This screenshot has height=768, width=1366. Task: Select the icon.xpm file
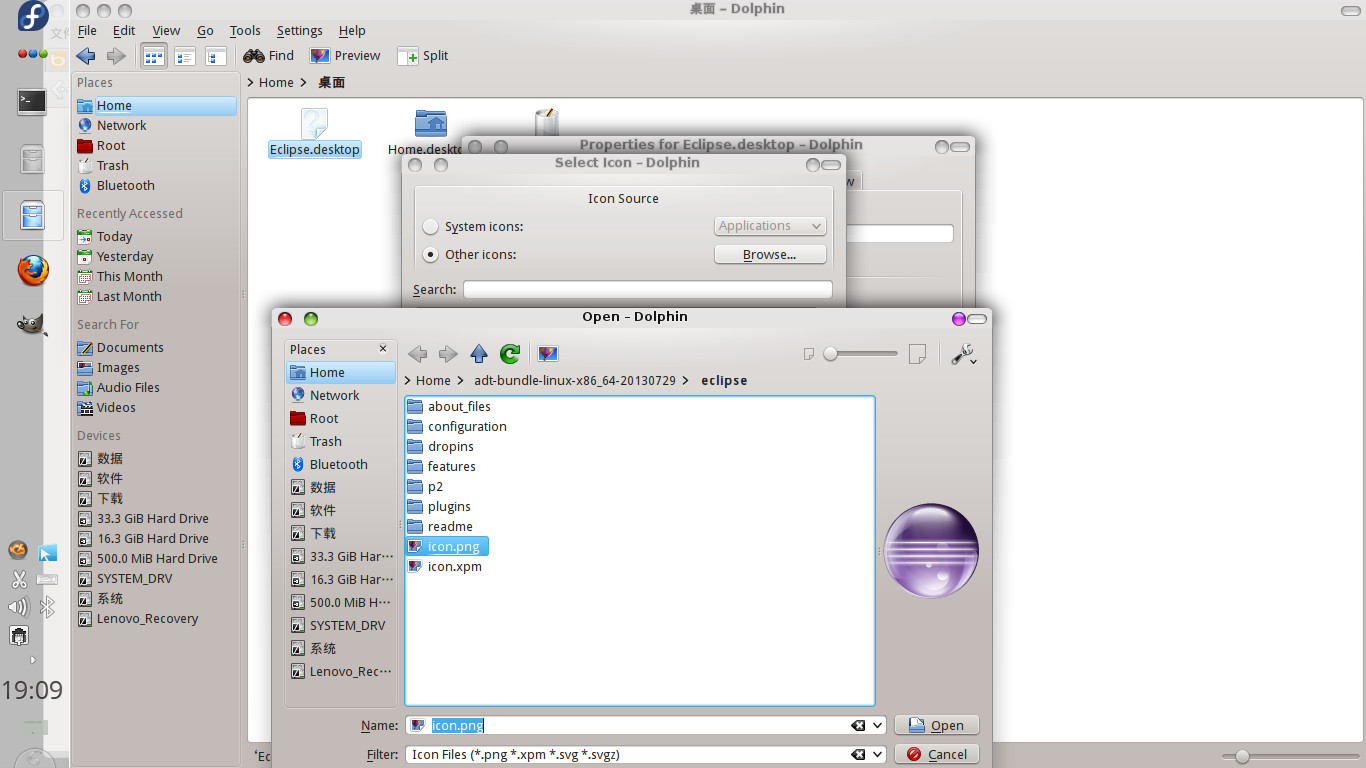(x=445, y=567)
